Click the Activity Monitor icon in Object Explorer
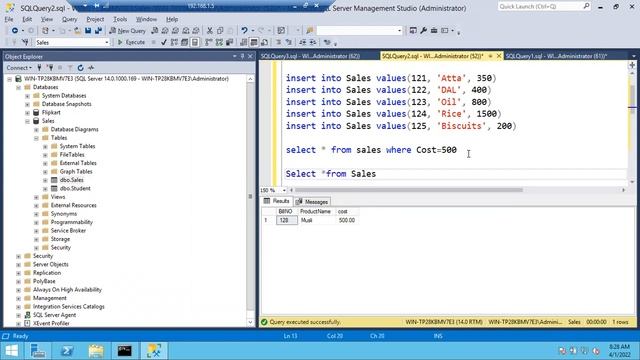The image size is (640, 360). [x=91, y=68]
